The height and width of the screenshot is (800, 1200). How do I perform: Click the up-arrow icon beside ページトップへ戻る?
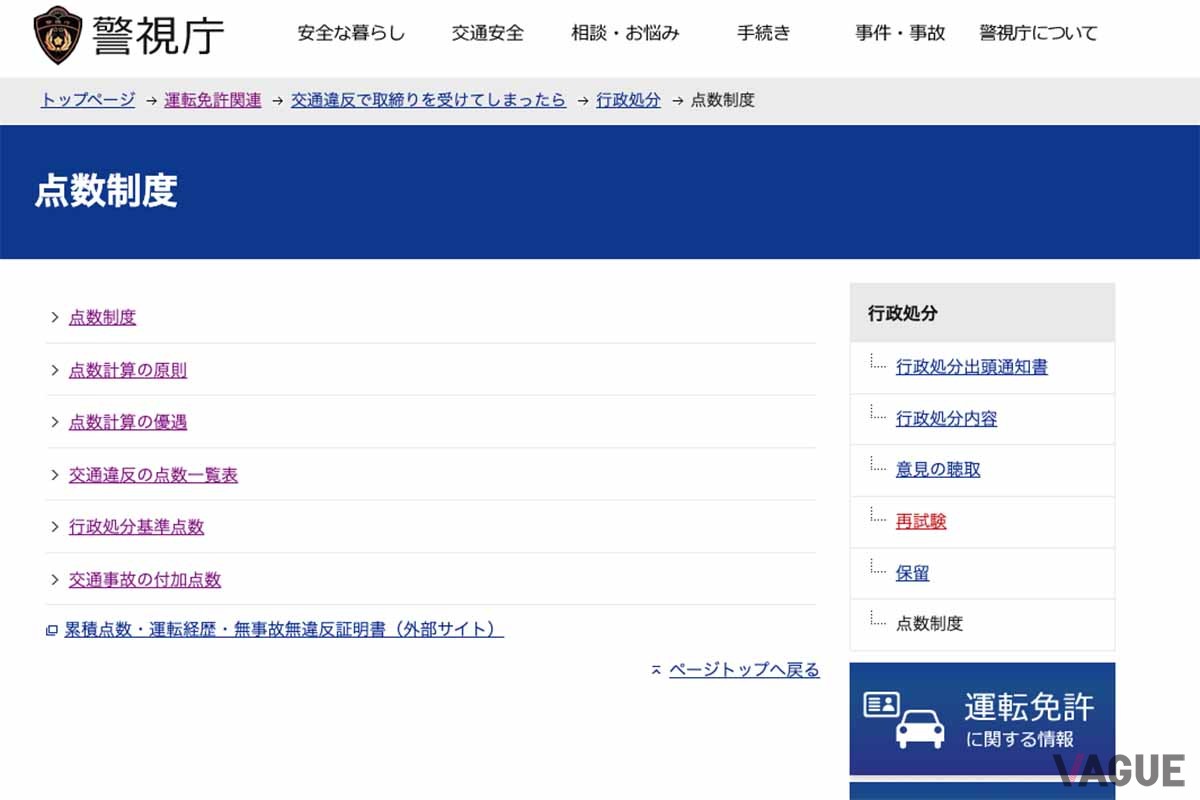click(x=656, y=670)
